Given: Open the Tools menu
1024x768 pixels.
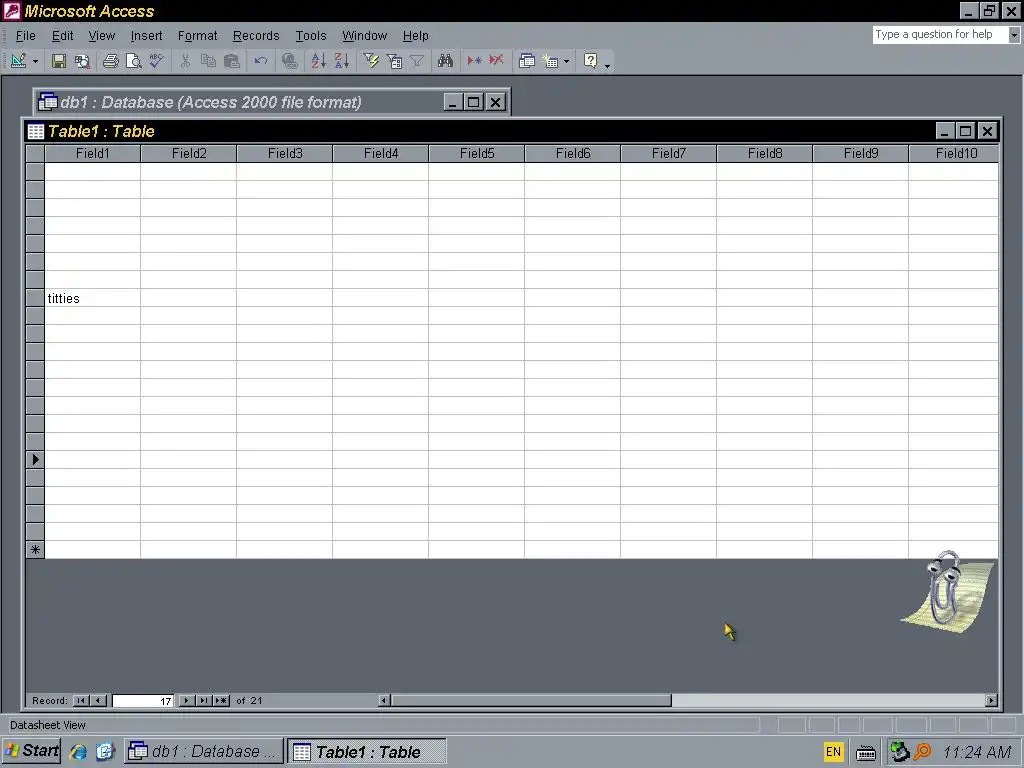Looking at the screenshot, I should click(311, 36).
